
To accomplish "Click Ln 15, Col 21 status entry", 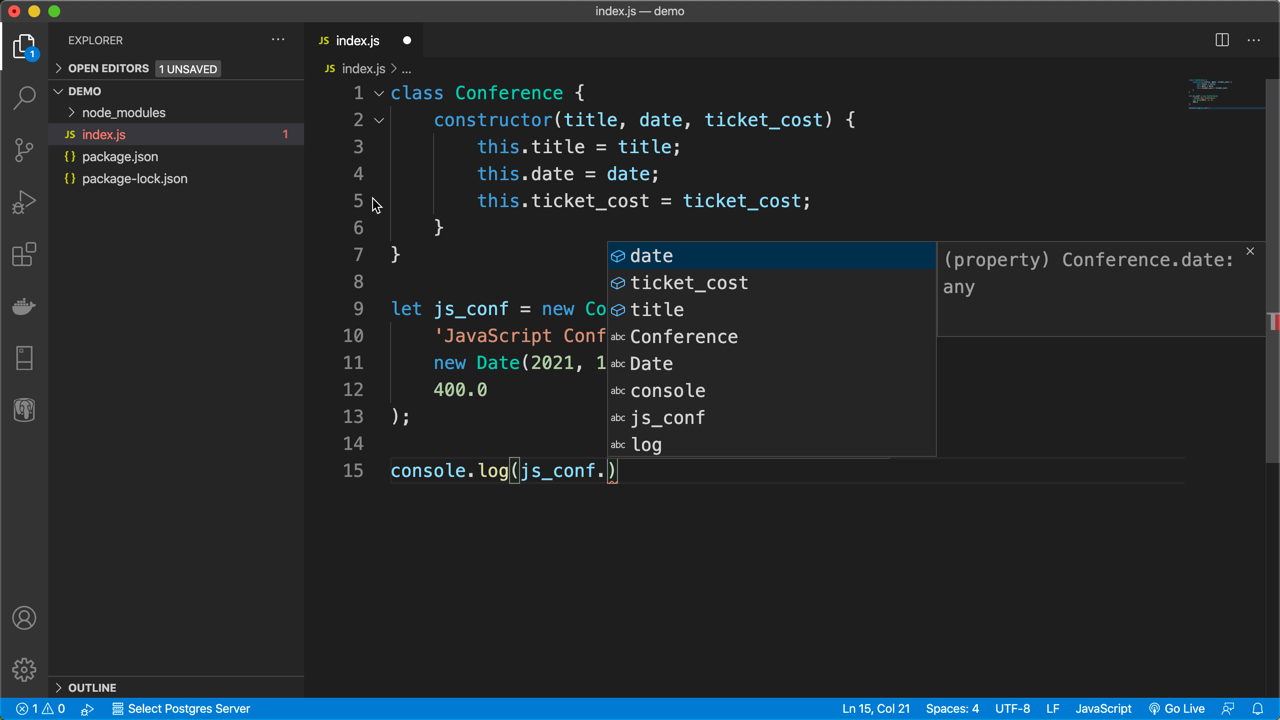I will tap(876, 709).
